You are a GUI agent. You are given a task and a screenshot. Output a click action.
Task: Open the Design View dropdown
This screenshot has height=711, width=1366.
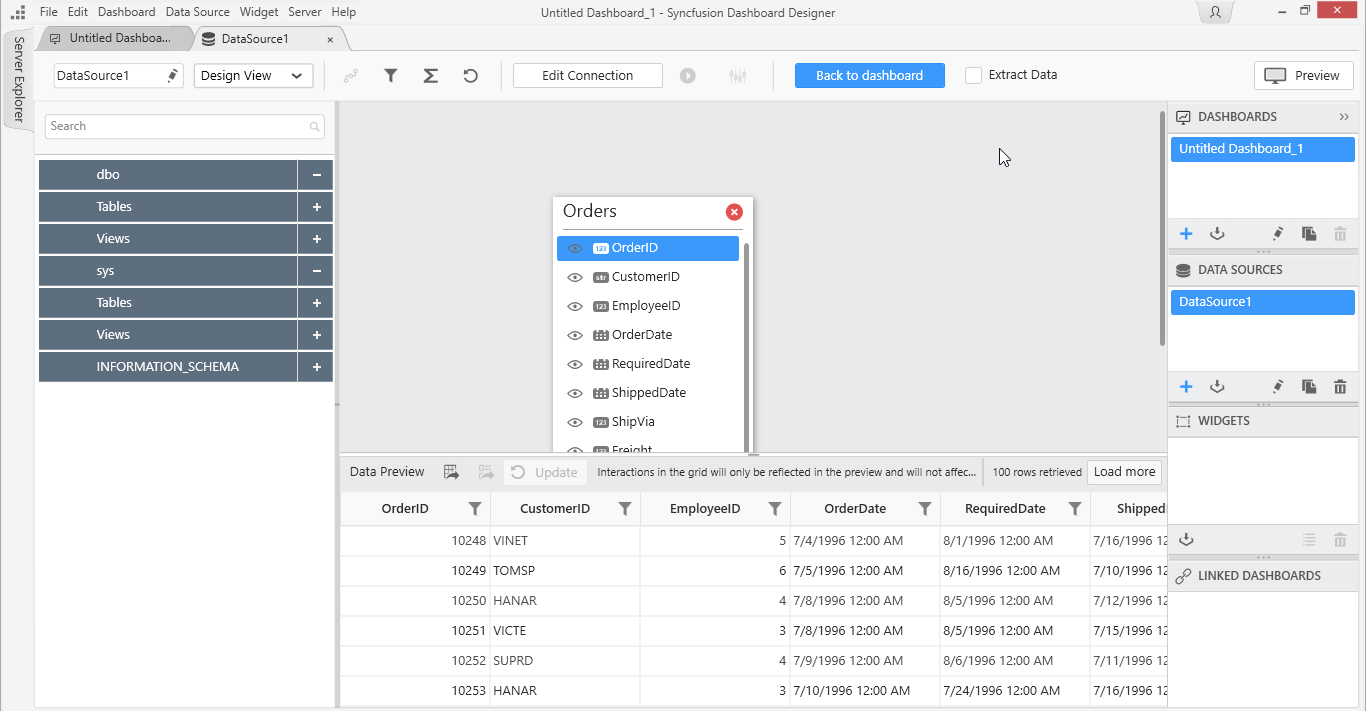(253, 76)
